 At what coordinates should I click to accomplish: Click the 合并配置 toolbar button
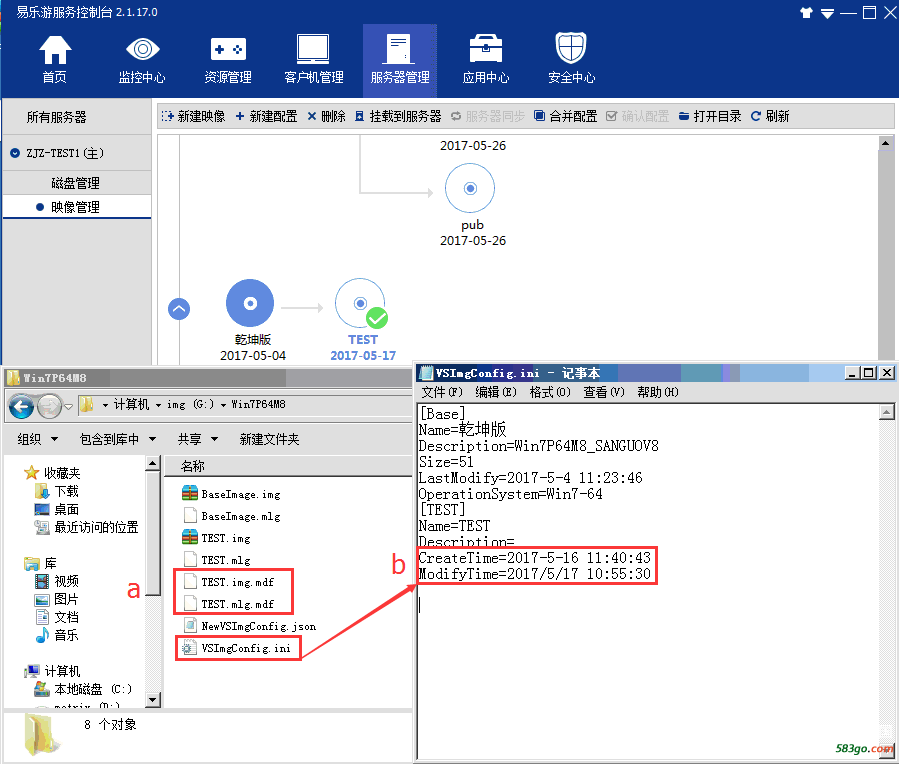click(565, 116)
